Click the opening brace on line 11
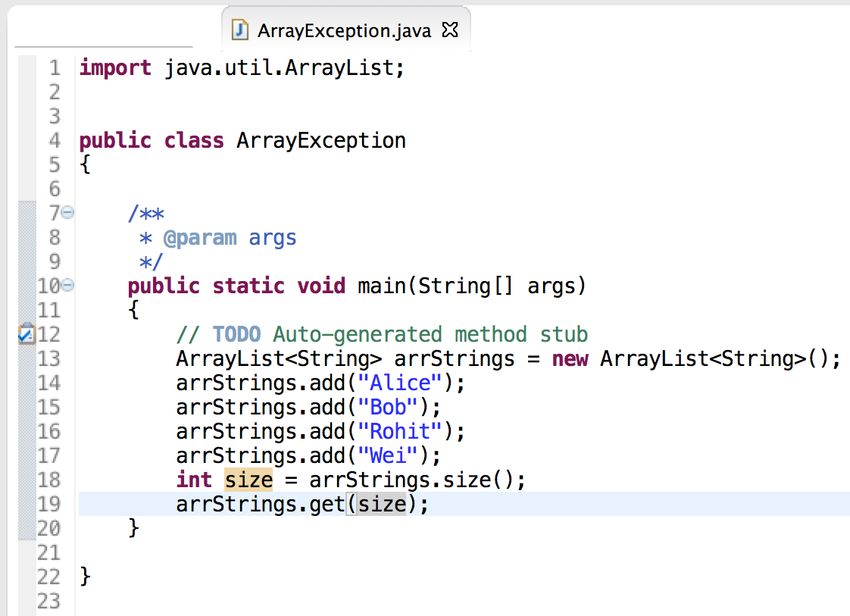 [133, 310]
